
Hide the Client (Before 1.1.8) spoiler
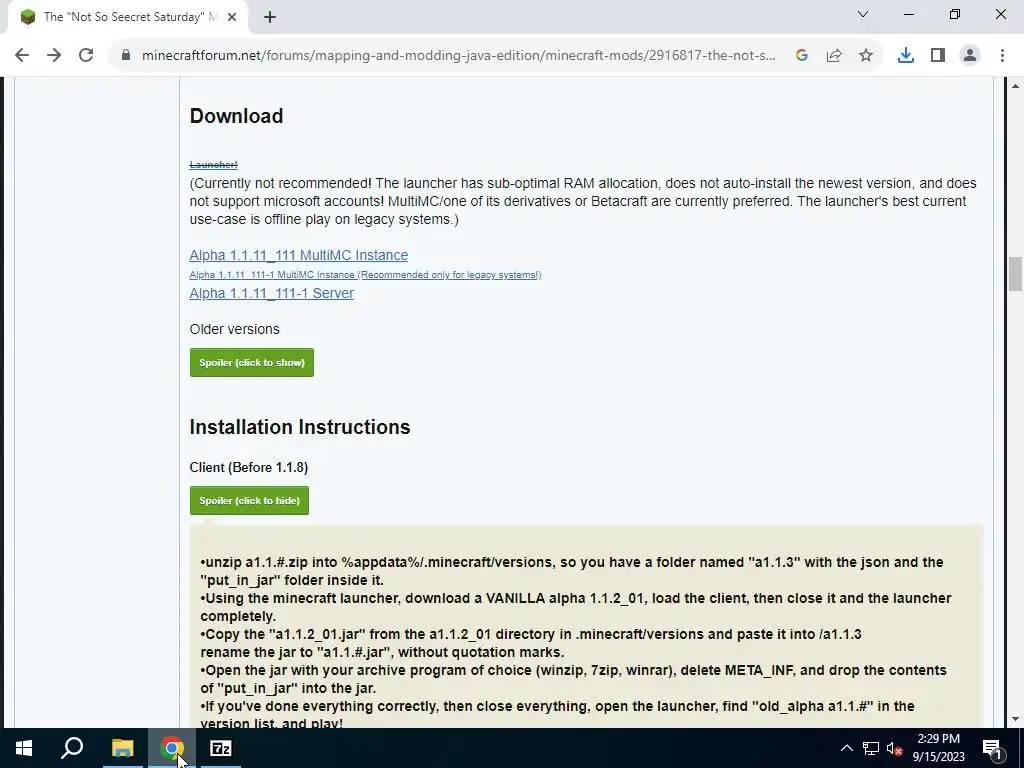[249, 500]
